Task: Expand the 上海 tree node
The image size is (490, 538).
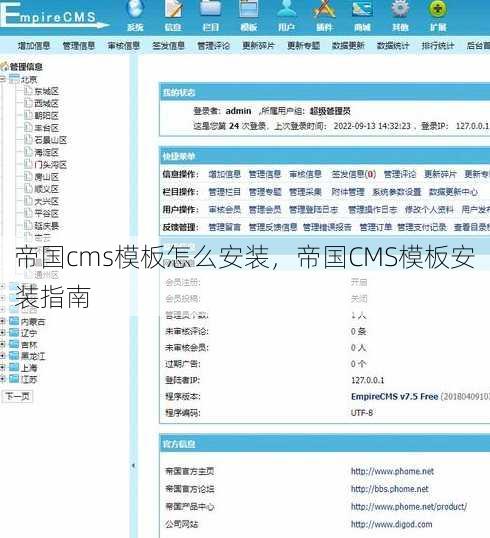Action: (3, 368)
